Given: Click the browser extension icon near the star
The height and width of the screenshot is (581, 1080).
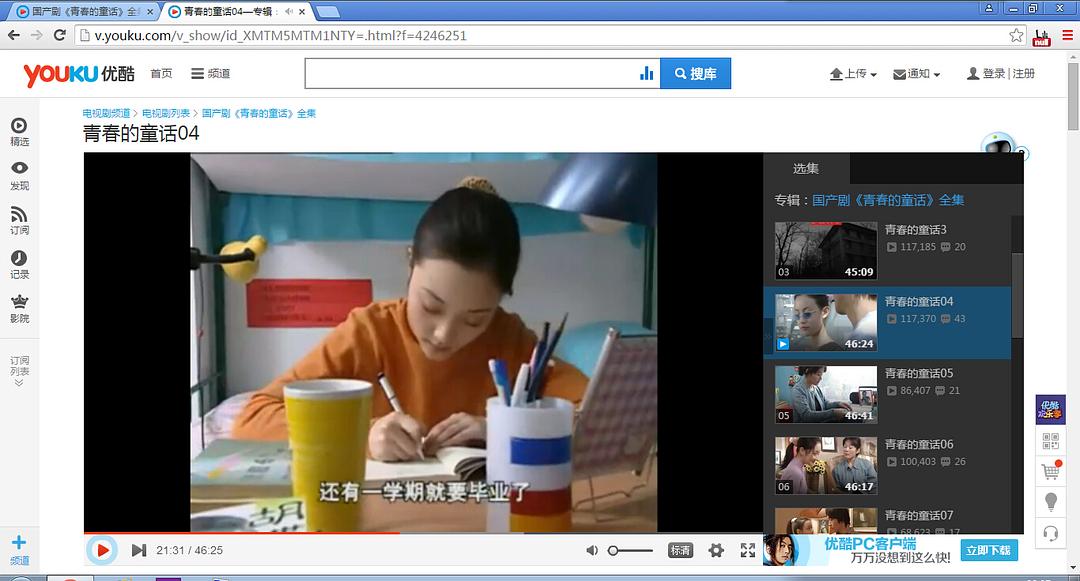Looking at the screenshot, I should click(1041, 37).
